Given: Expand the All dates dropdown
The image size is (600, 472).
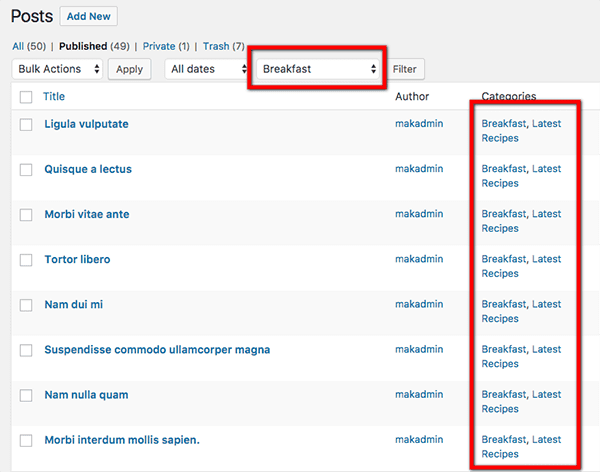Looking at the screenshot, I should click(208, 69).
